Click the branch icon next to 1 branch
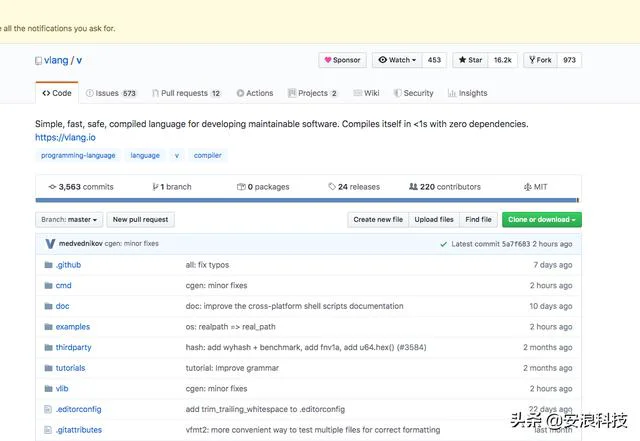 point(155,187)
